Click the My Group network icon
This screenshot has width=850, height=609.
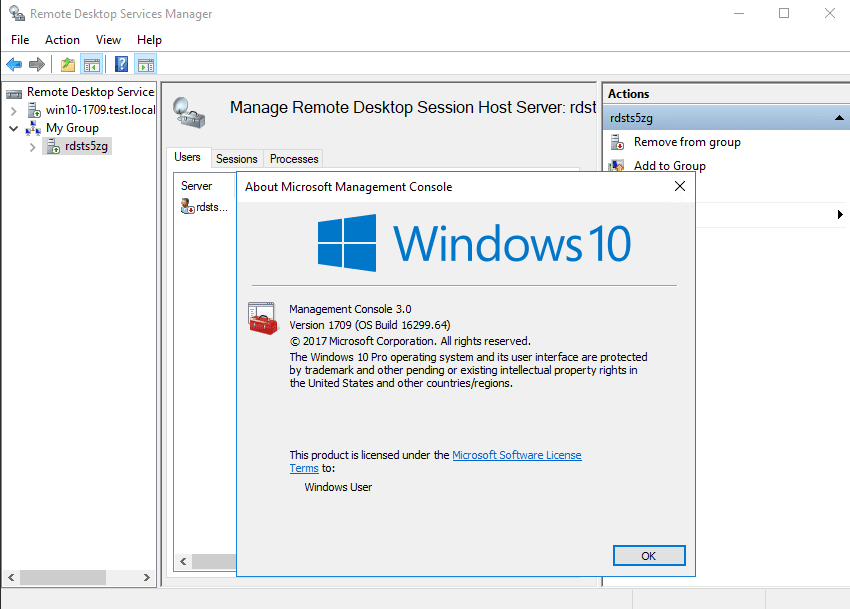click(x=33, y=128)
